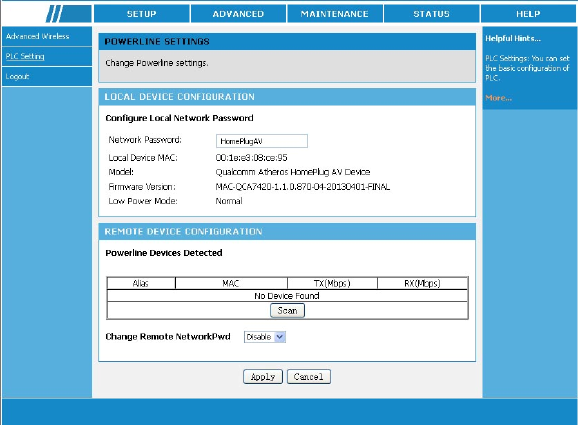This screenshot has width=578, height=425.
Task: Apply the powerline settings
Action: pos(263,377)
